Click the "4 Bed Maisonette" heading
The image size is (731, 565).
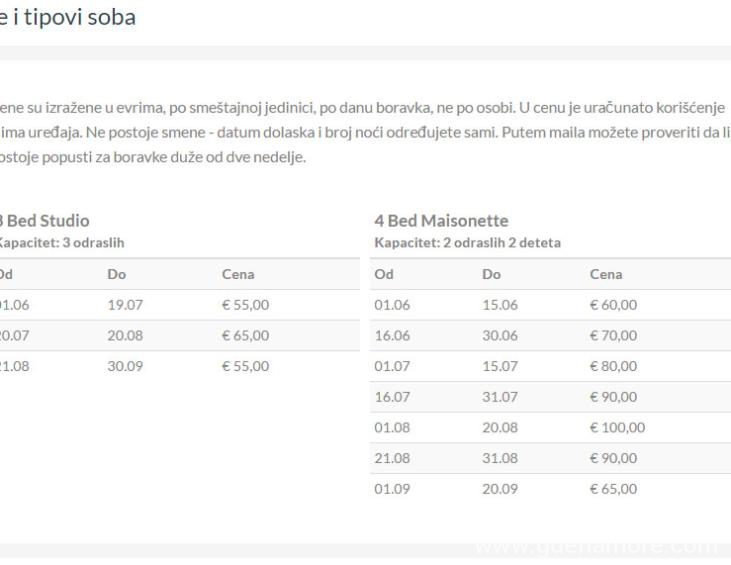(x=441, y=223)
